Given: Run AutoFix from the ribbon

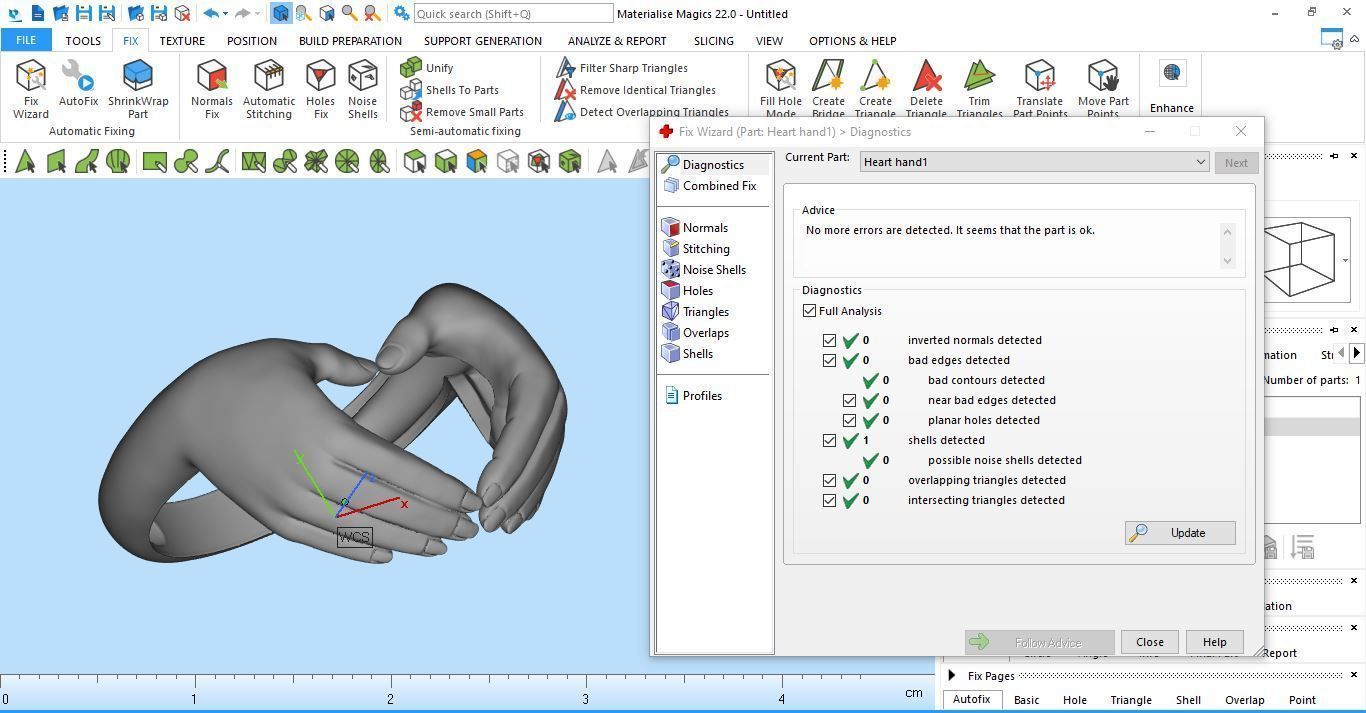Looking at the screenshot, I should pyautogui.click(x=78, y=84).
